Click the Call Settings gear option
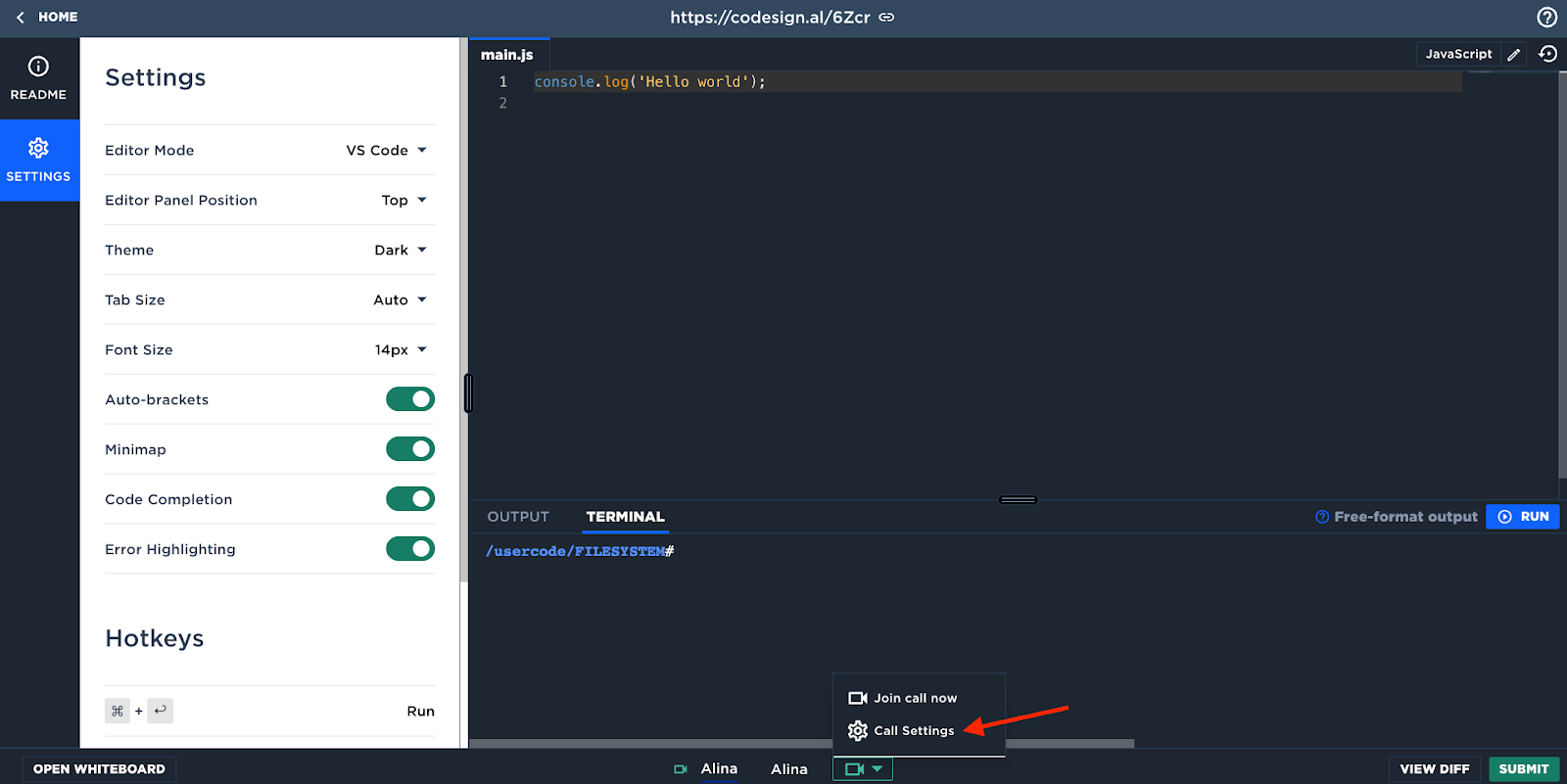The width and height of the screenshot is (1567, 784). 901,730
